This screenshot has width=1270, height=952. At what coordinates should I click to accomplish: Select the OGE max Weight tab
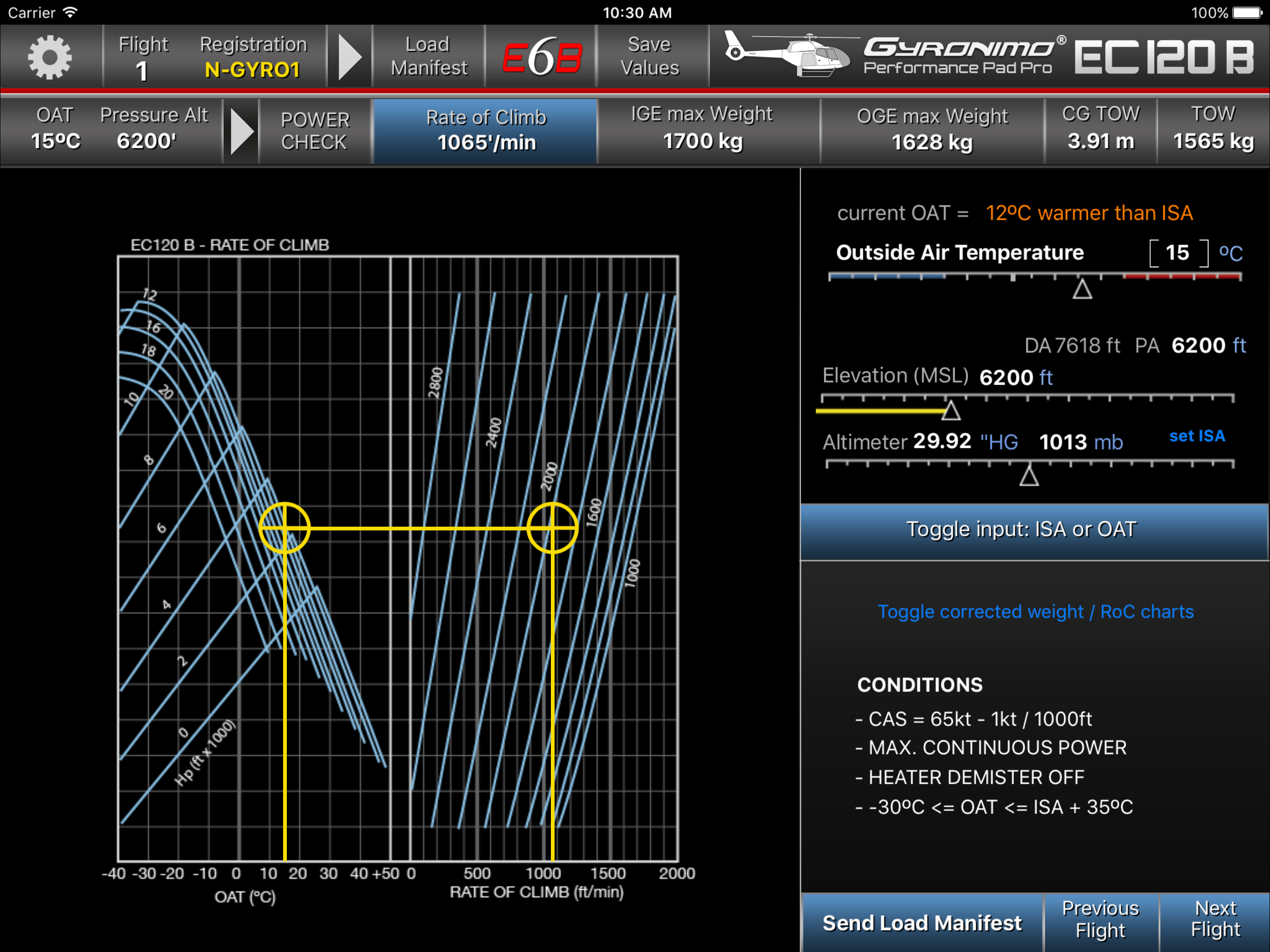click(932, 130)
